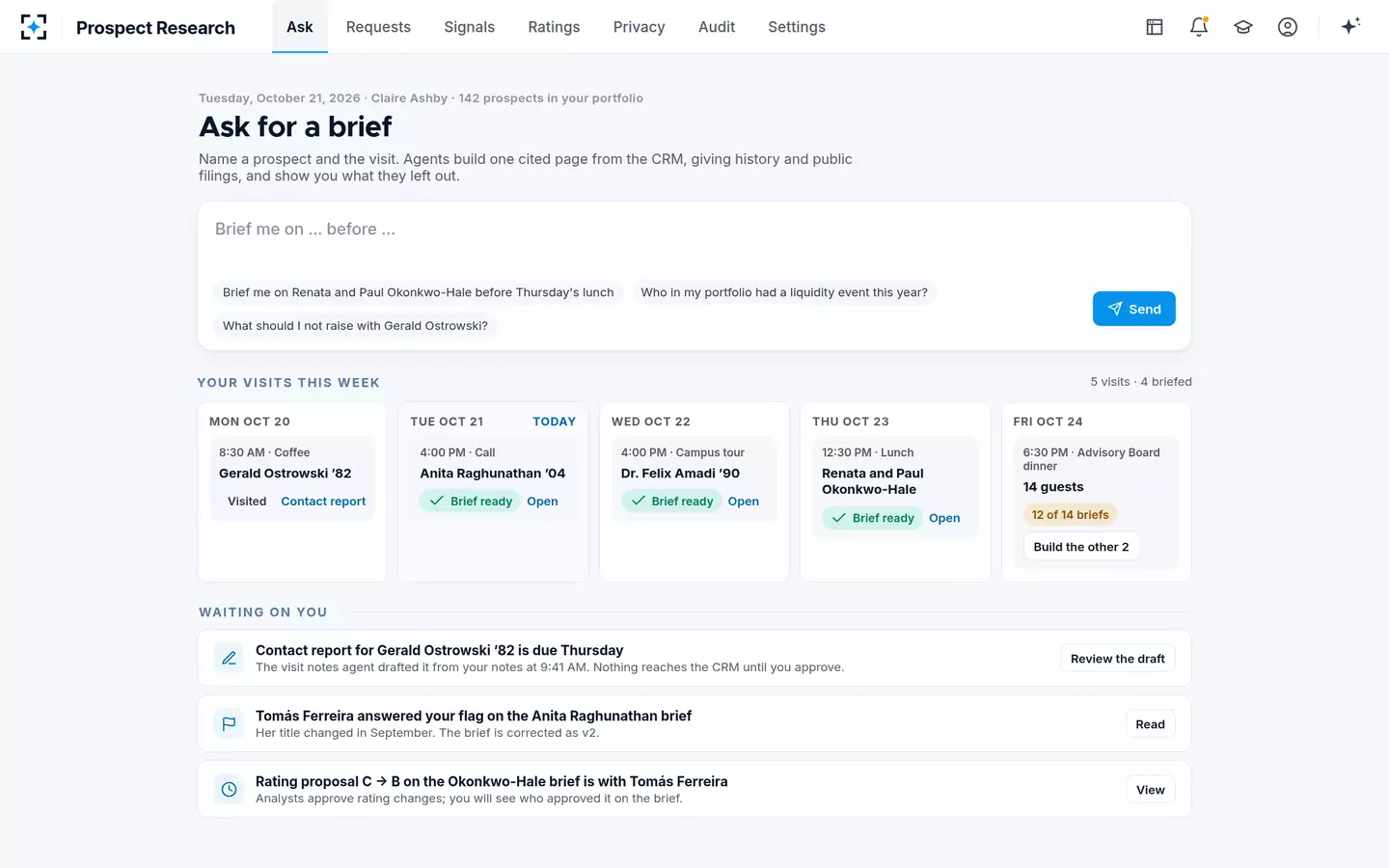Click Brief ready badge for Anita Raghunathan
1389x868 pixels.
(x=470, y=502)
